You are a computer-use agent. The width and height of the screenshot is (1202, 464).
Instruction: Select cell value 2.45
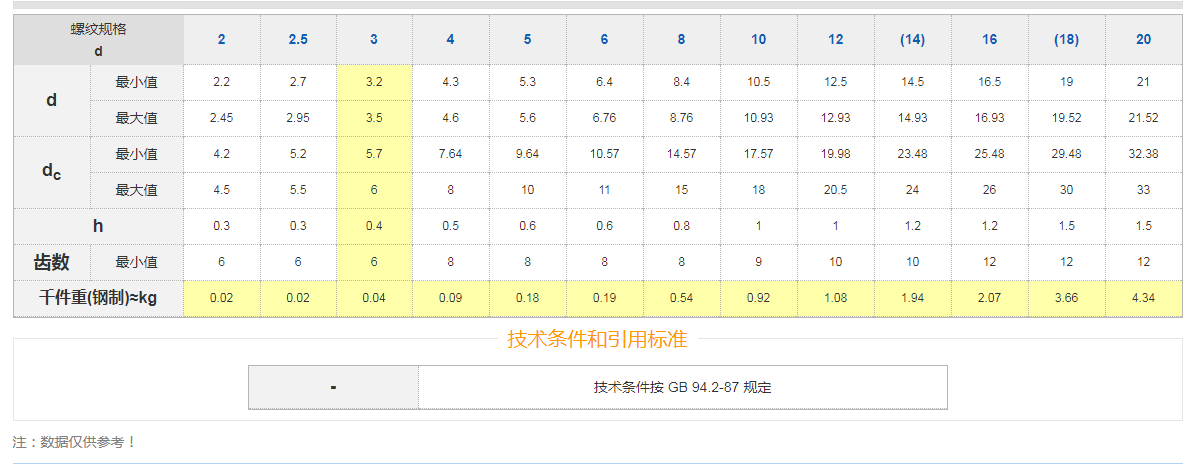point(222,118)
